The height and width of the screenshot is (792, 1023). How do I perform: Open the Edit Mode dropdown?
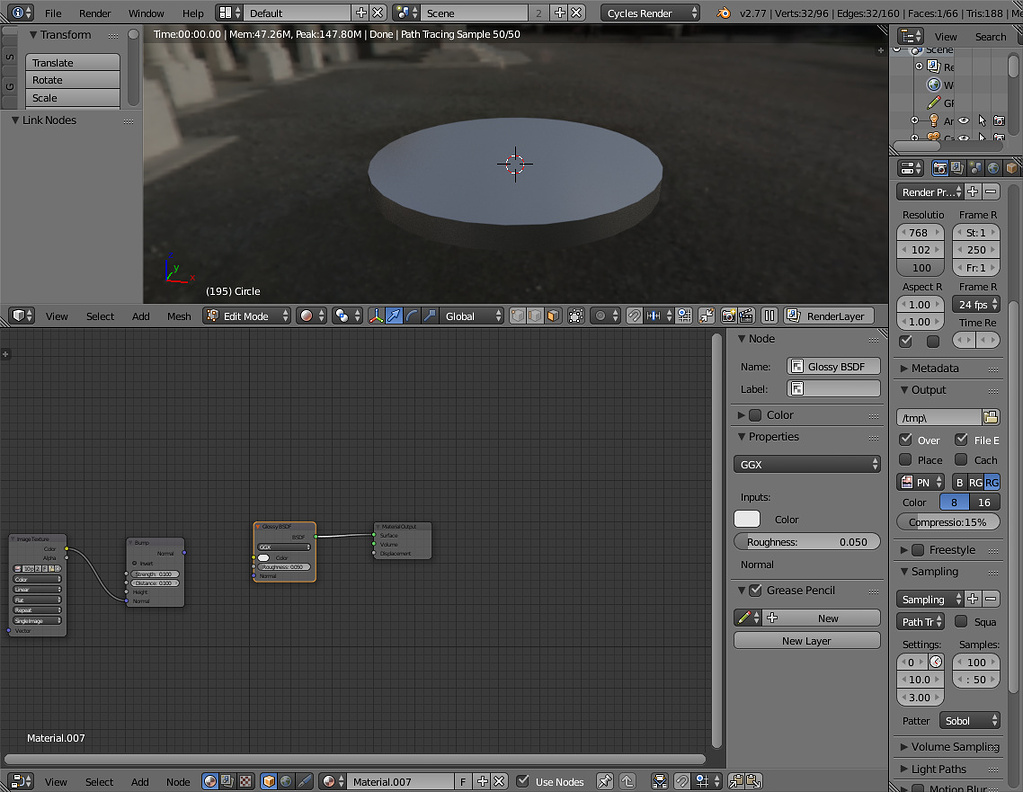pyautogui.click(x=247, y=316)
